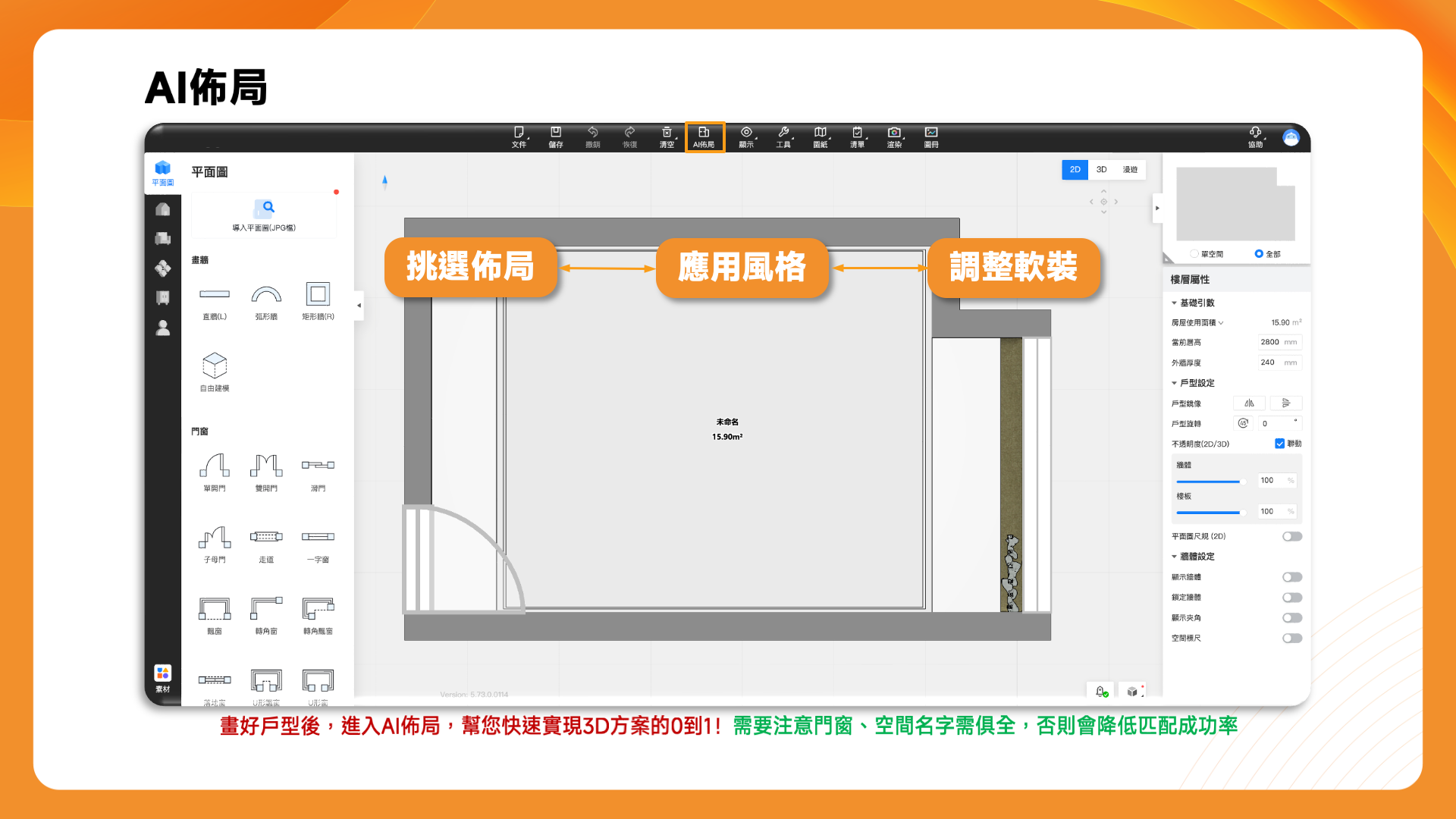Click the 45° rotate floorplan icon
The image size is (1456, 819).
[1243, 423]
